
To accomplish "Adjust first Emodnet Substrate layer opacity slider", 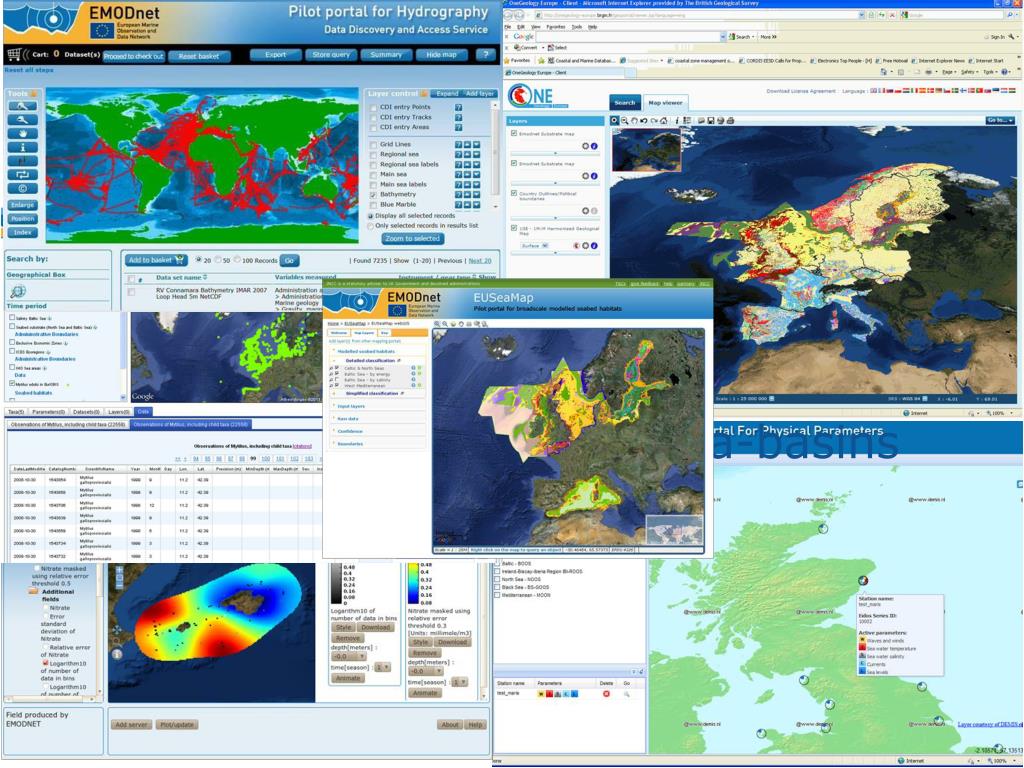I will click(556, 154).
